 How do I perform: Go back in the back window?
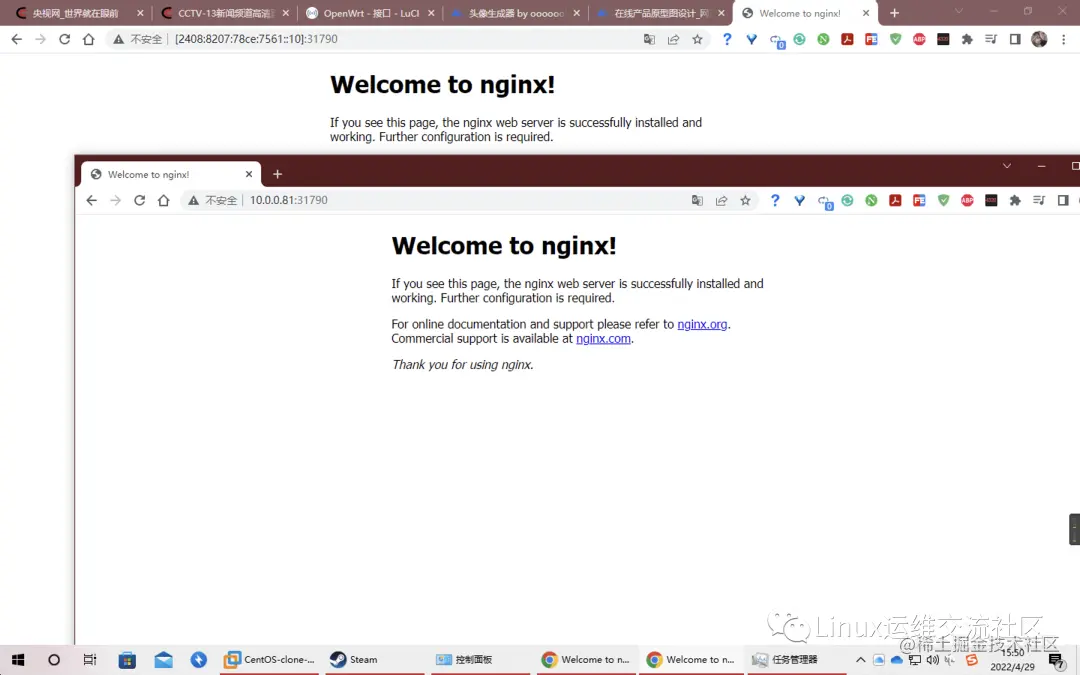click(x=17, y=39)
